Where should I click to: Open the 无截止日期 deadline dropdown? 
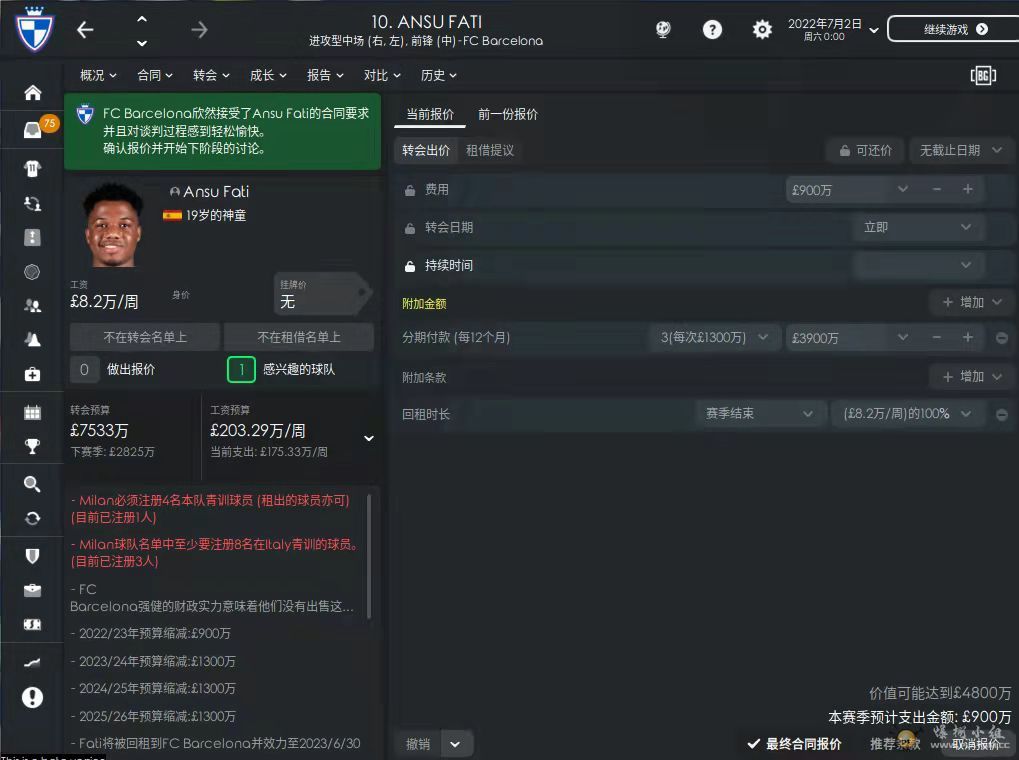961,151
